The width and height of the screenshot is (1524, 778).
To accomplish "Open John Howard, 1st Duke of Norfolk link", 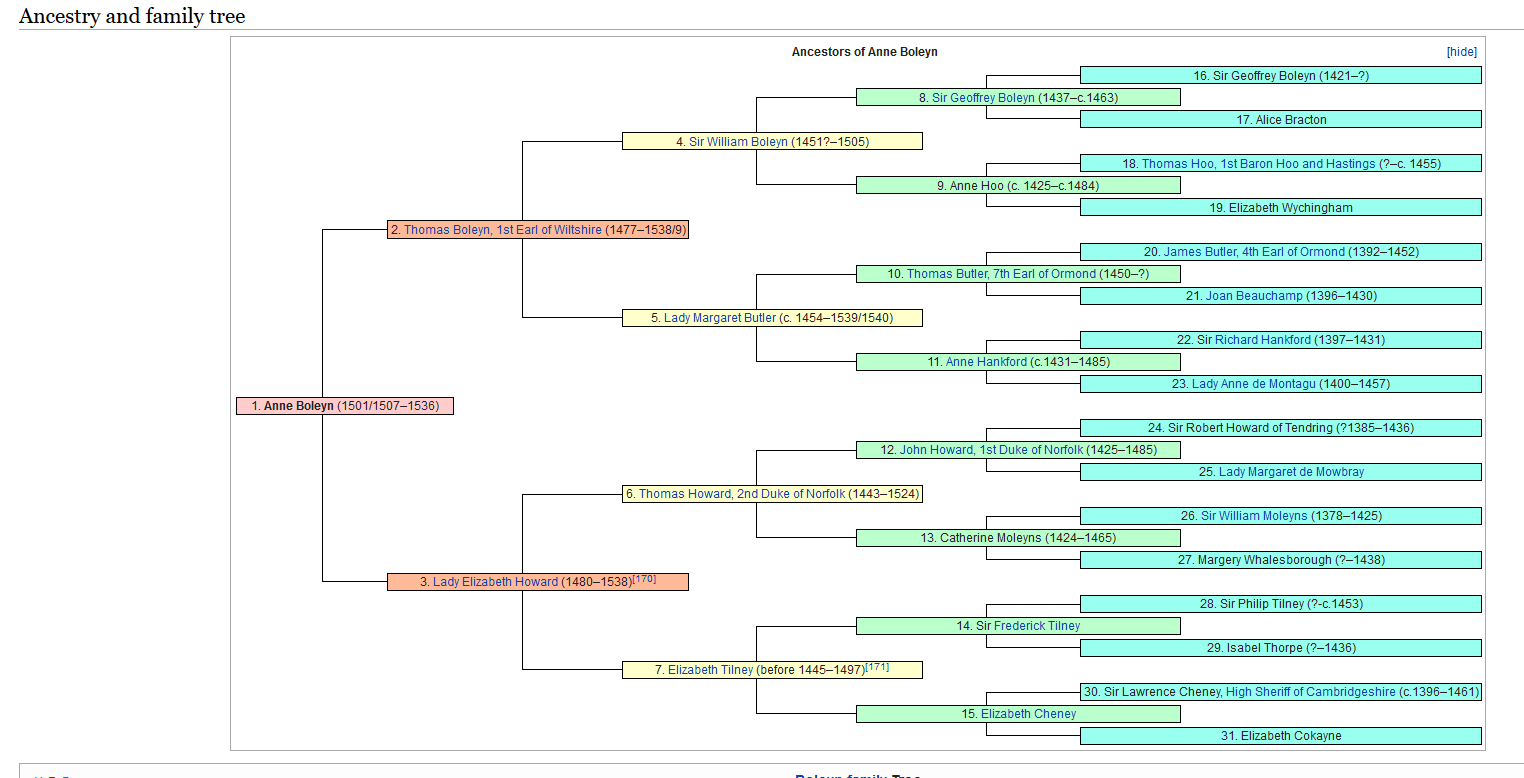I will pos(991,450).
